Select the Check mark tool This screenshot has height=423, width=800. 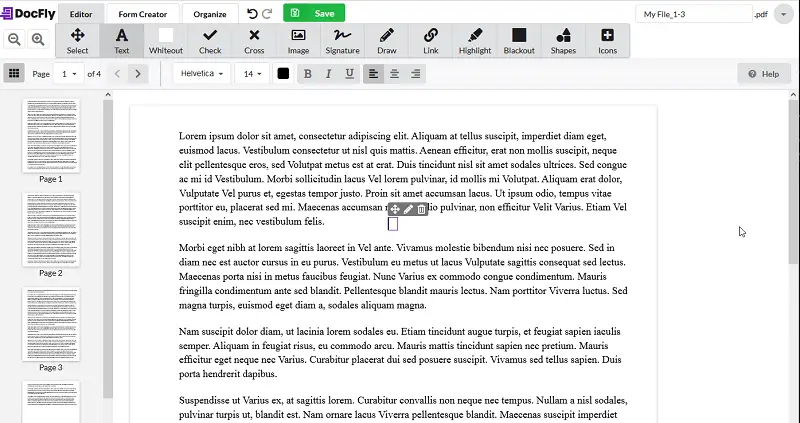pos(210,41)
